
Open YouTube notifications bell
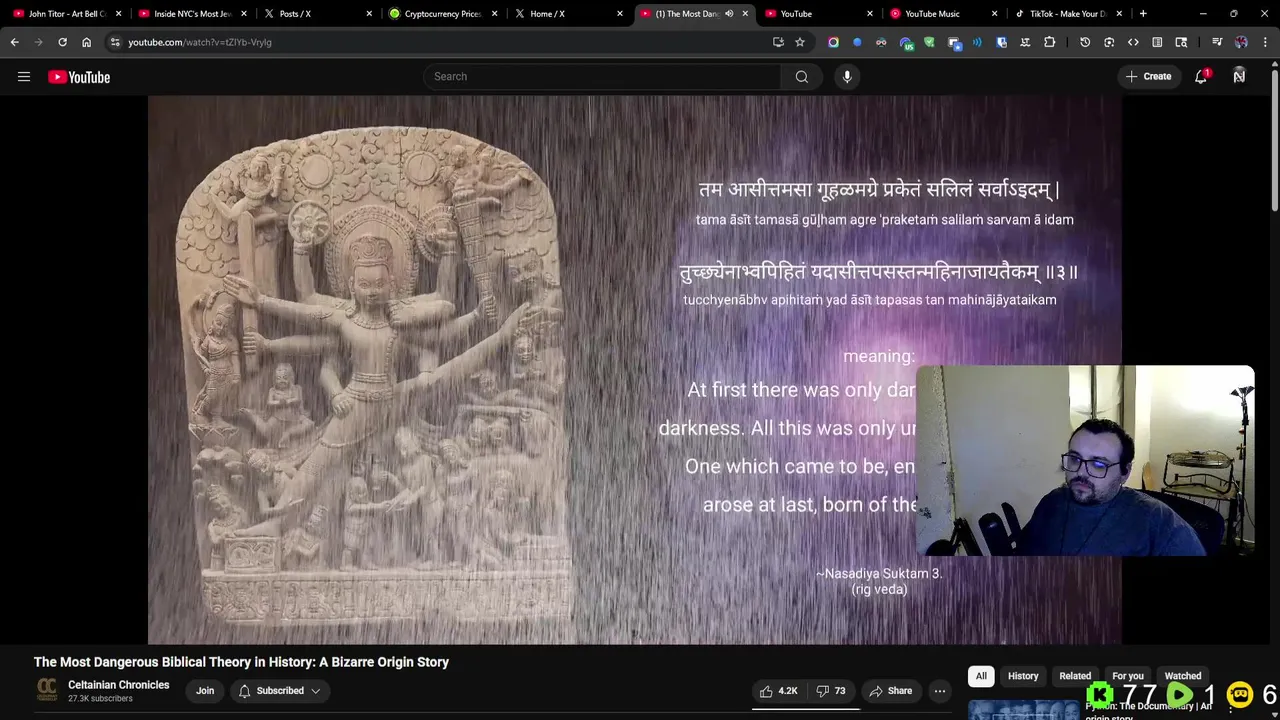[x=1201, y=77]
